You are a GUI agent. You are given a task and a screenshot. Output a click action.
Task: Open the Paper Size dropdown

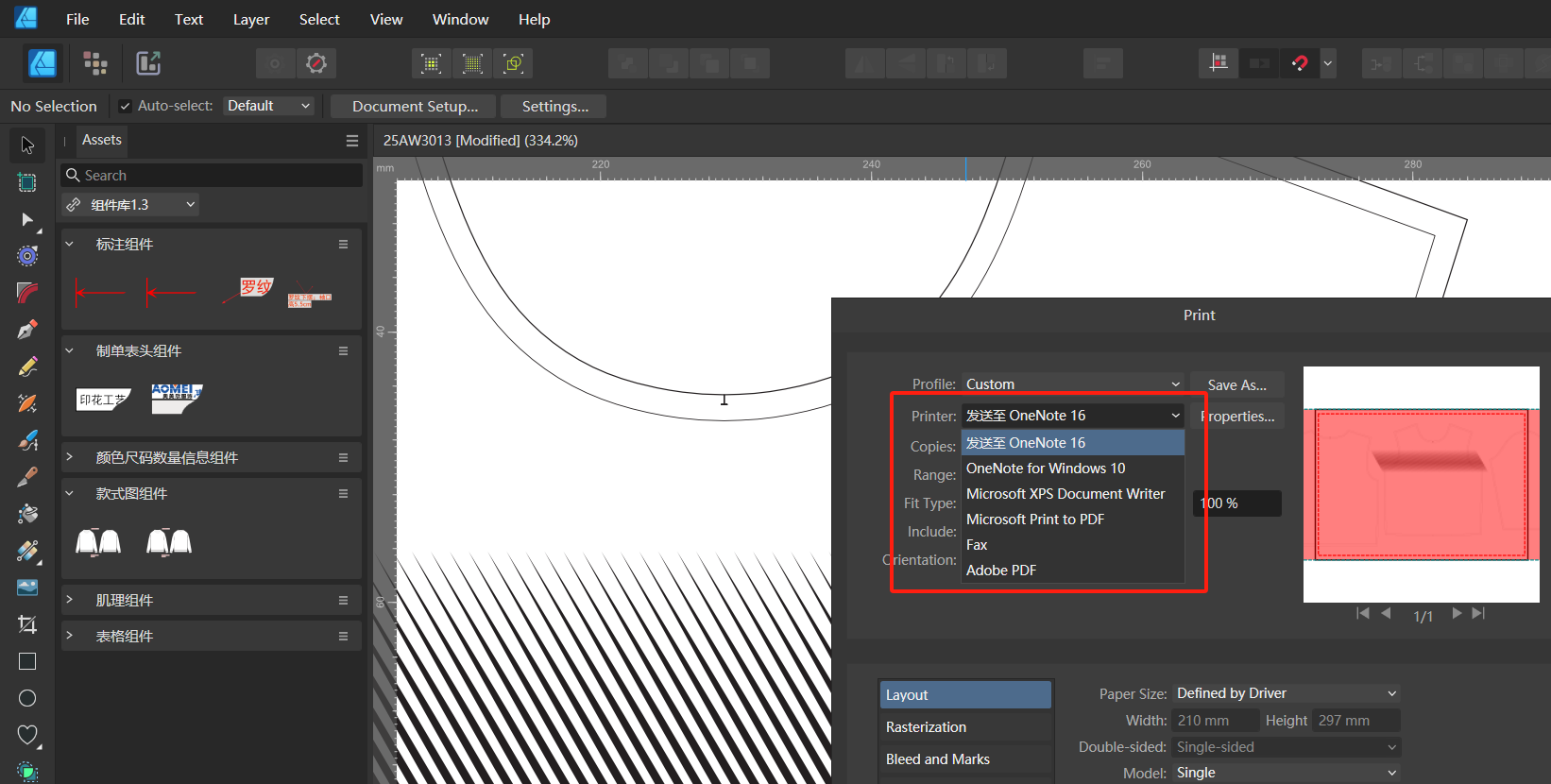(1285, 693)
